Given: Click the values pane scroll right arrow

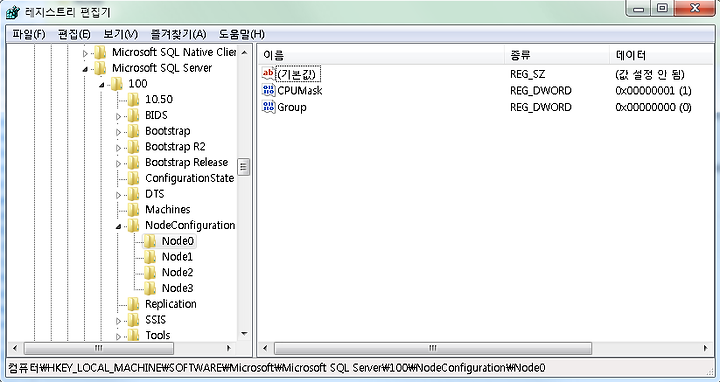Looking at the screenshot, I should [x=706, y=348].
